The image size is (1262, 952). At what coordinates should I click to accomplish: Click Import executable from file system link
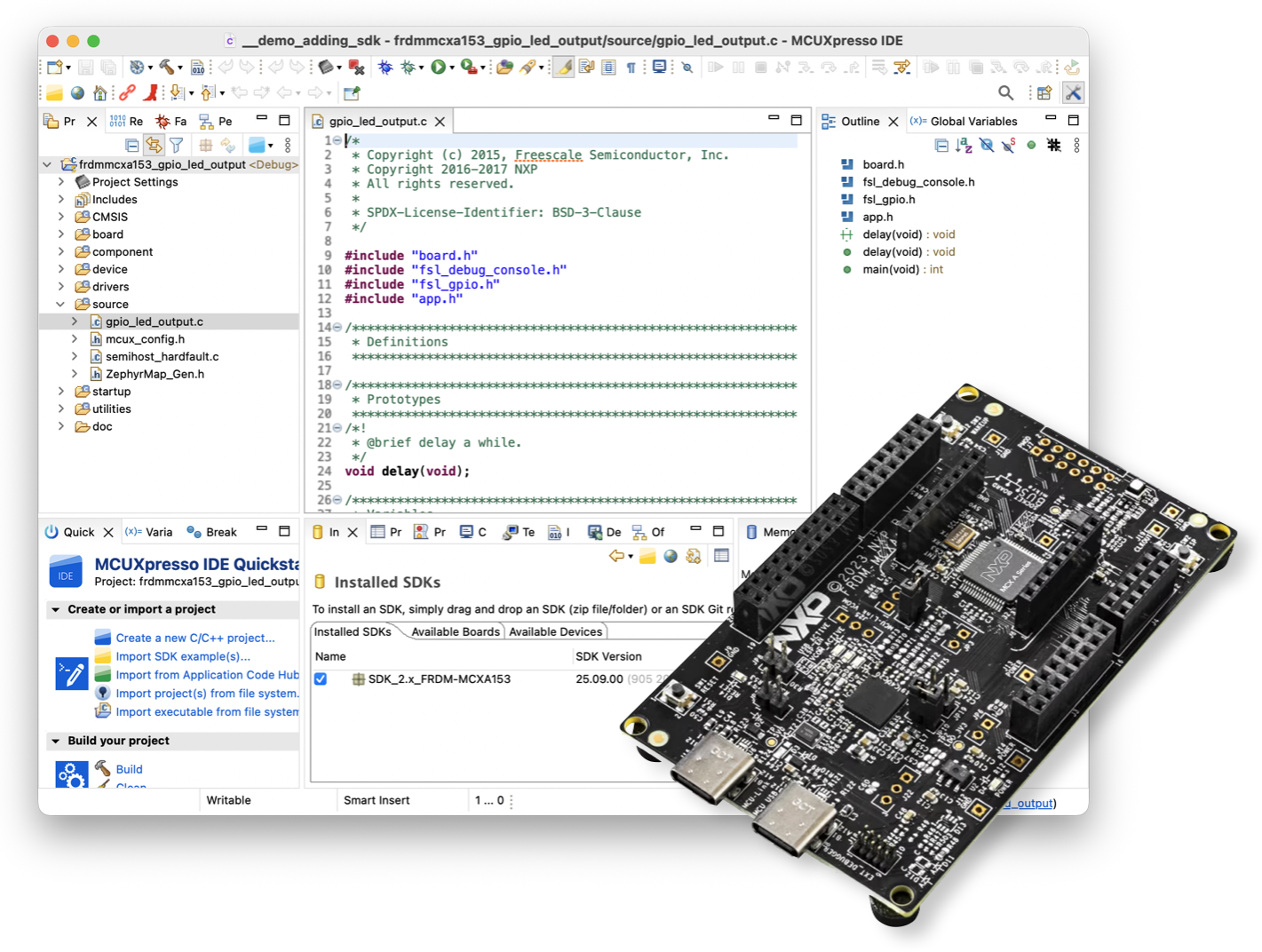coord(207,712)
